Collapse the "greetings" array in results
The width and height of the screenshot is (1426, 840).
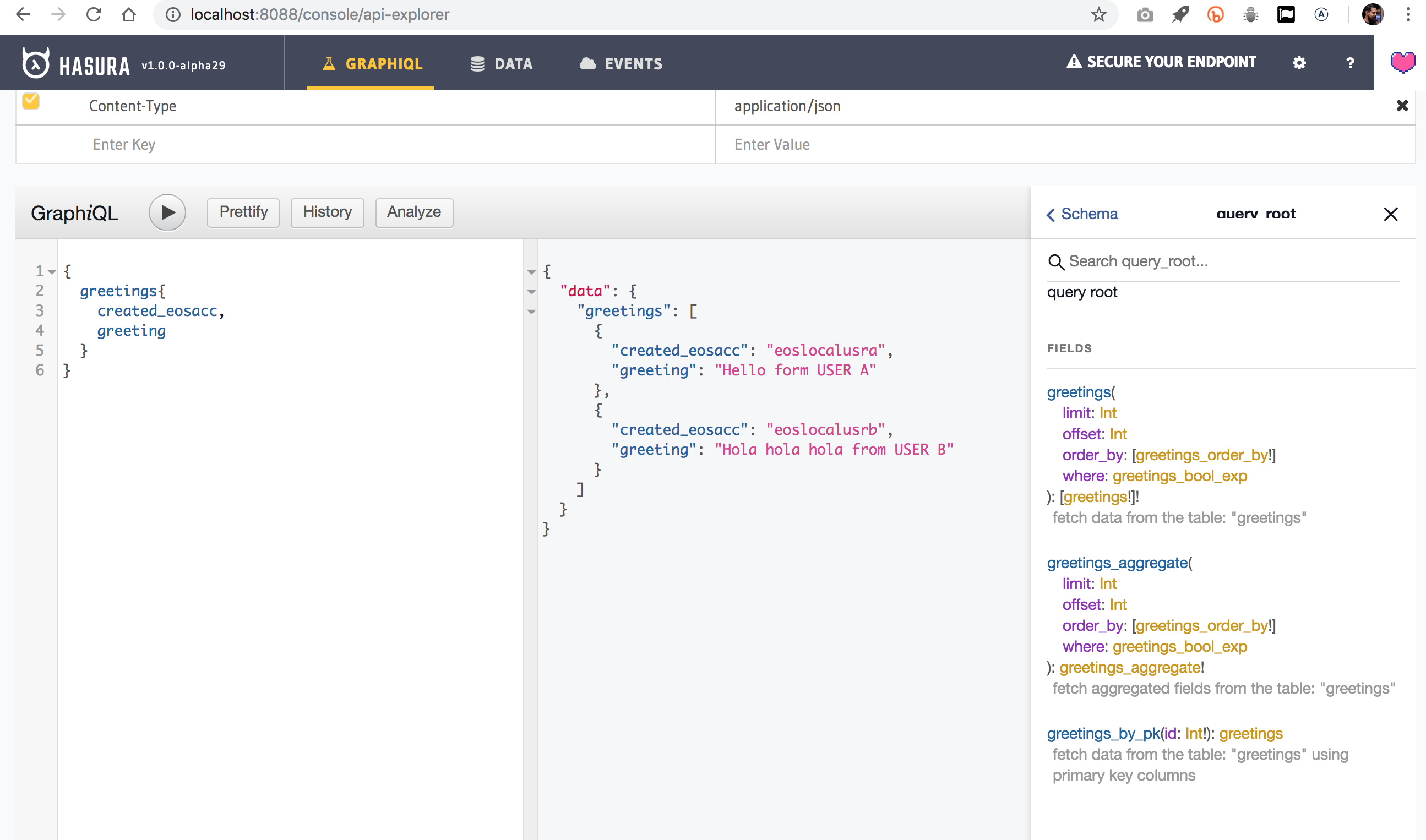pos(531,312)
